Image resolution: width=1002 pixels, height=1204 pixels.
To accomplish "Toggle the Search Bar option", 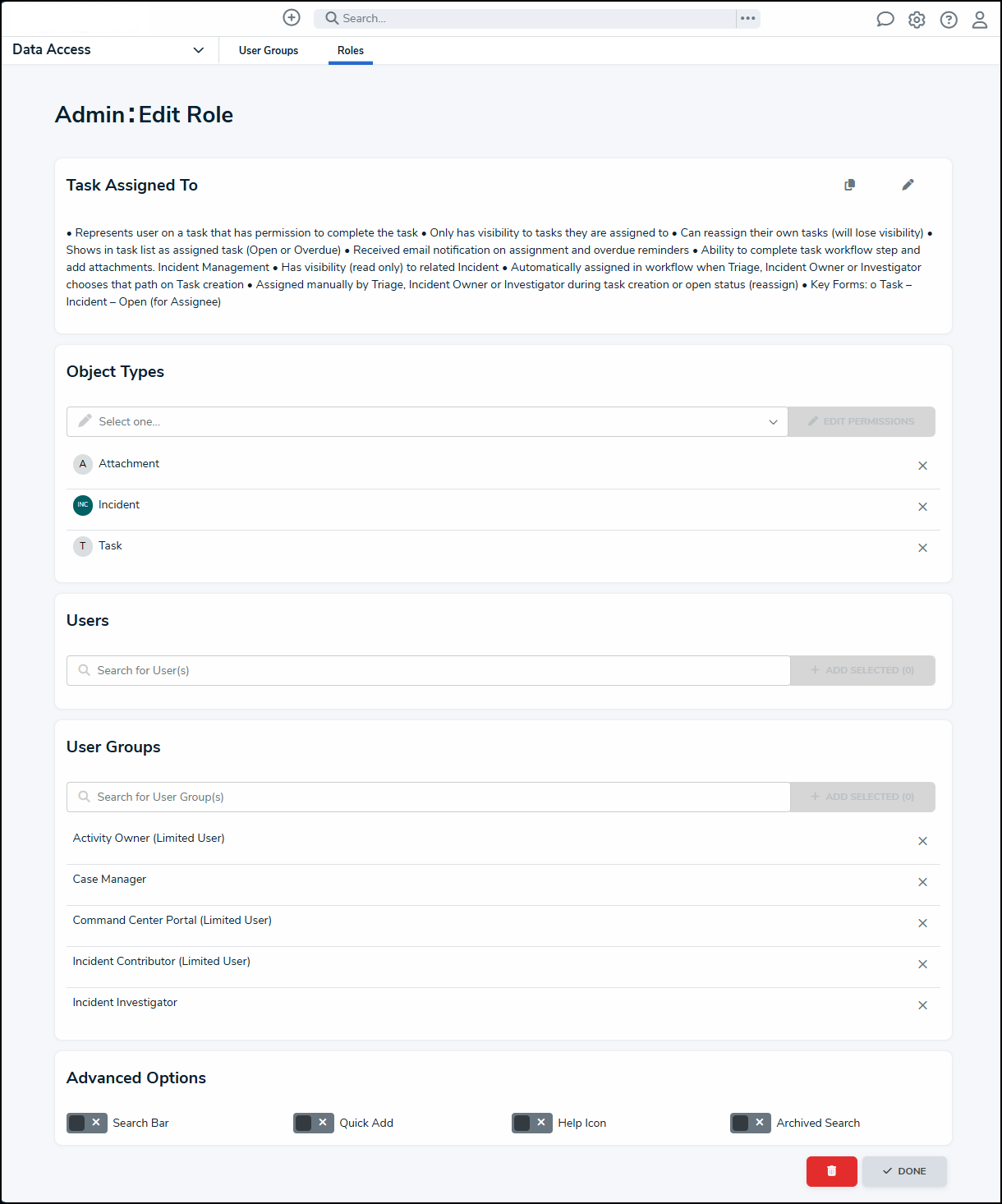I will coord(86,1123).
